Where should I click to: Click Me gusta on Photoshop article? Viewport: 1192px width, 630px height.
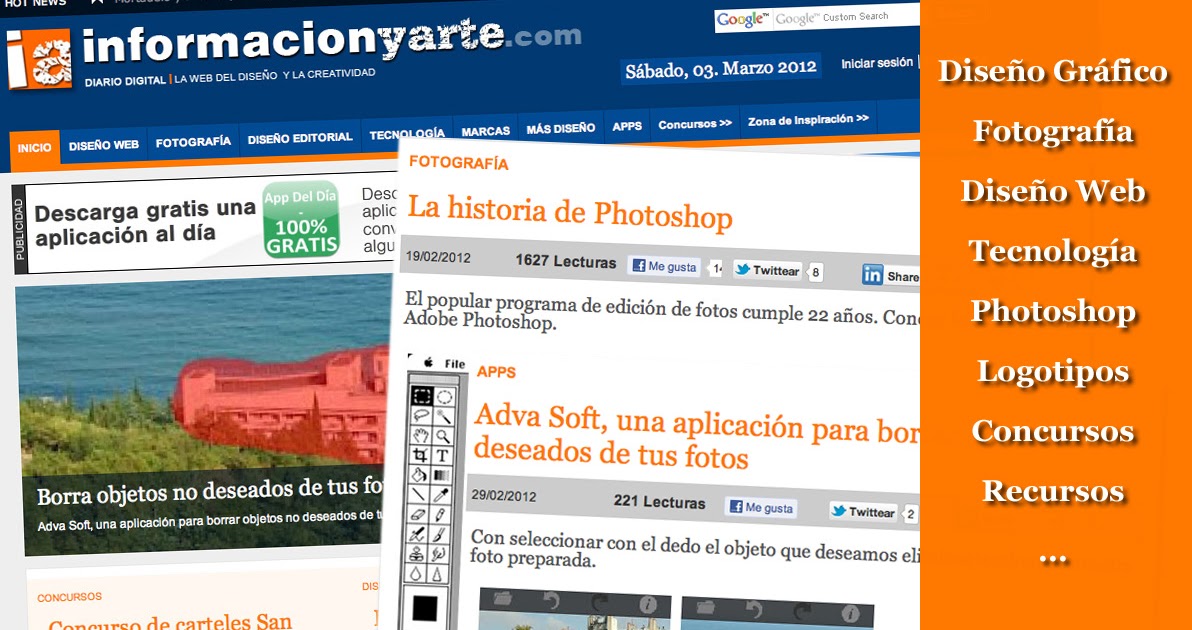coord(664,267)
